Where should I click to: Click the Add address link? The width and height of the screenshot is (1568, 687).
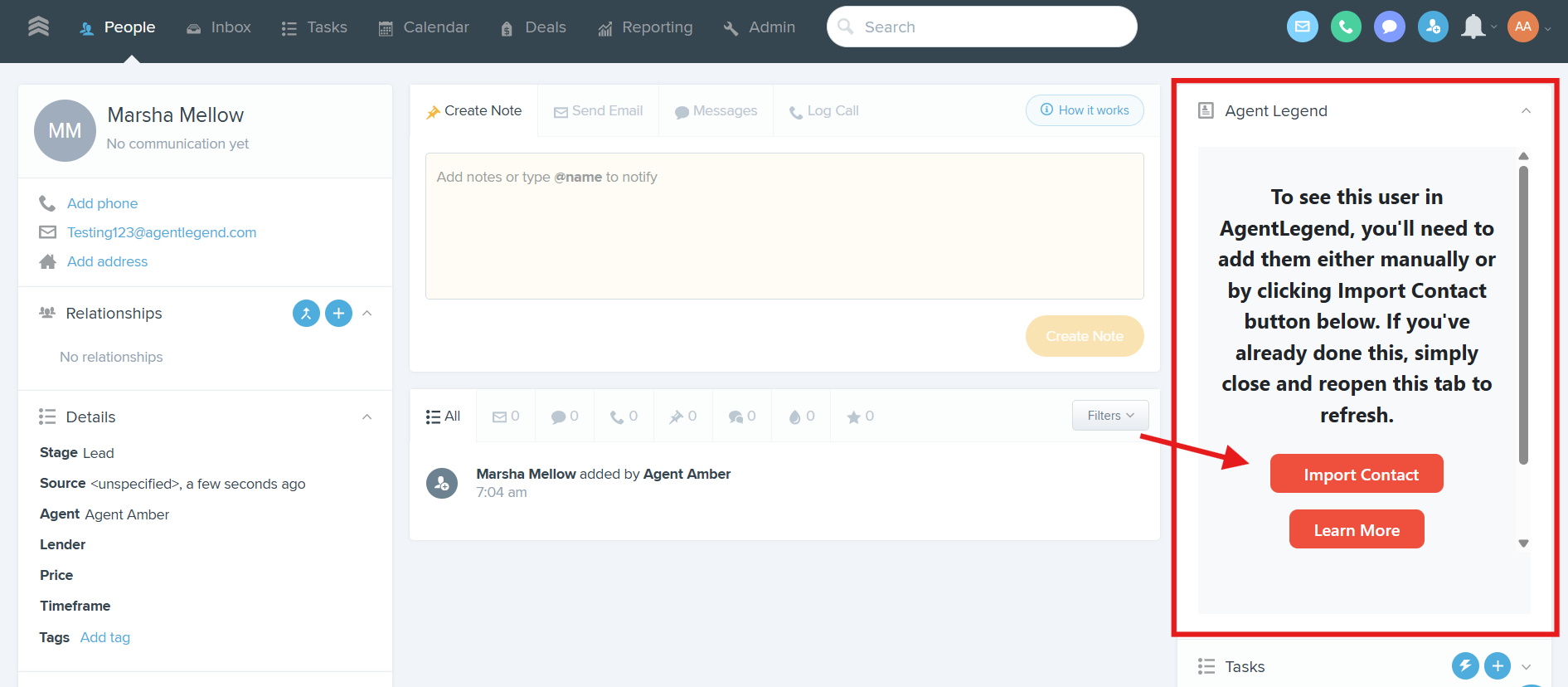pos(107,261)
